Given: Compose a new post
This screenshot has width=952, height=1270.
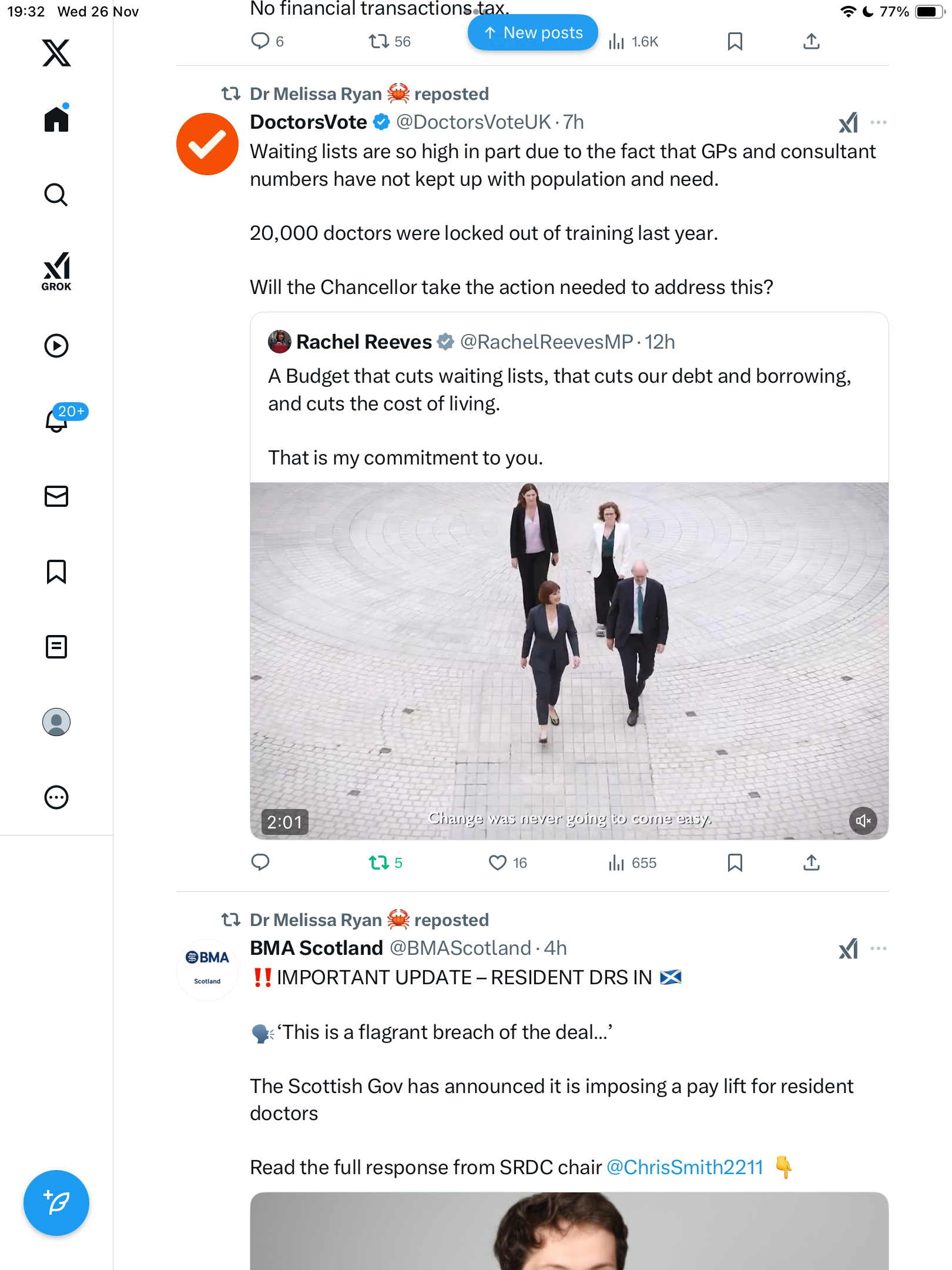Looking at the screenshot, I should [x=56, y=1203].
